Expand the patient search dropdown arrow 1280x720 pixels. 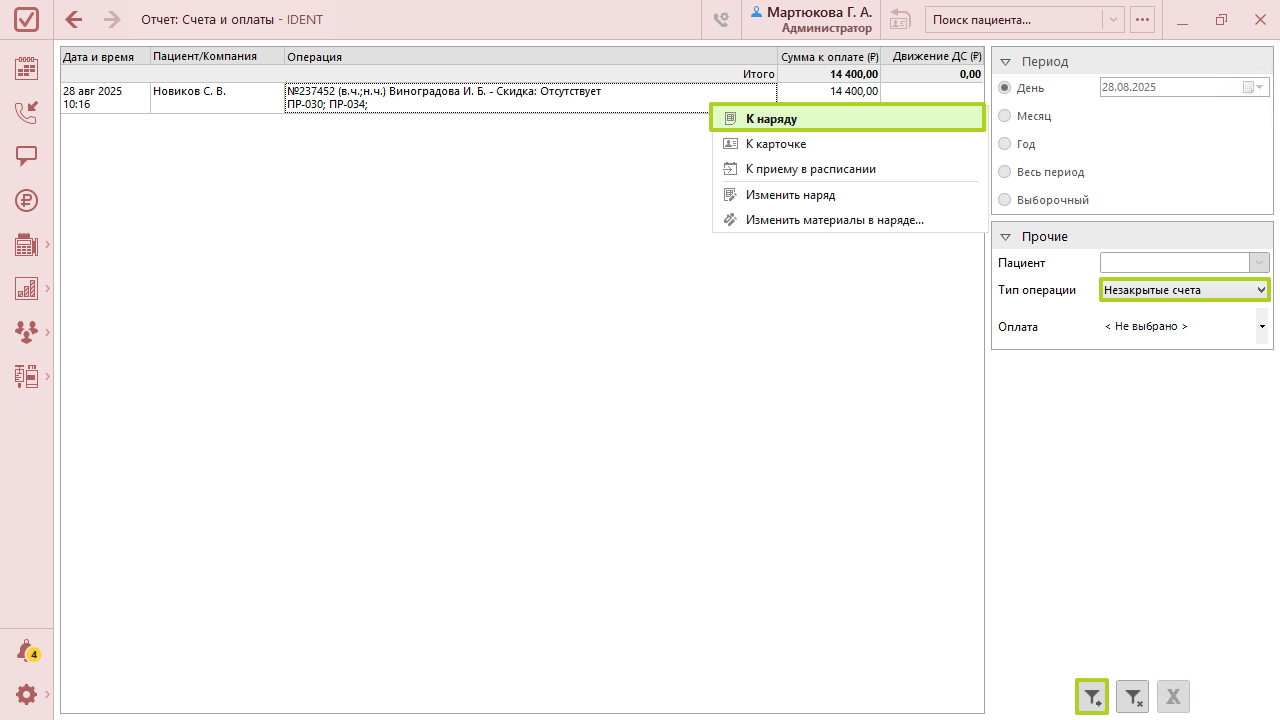(1113, 20)
